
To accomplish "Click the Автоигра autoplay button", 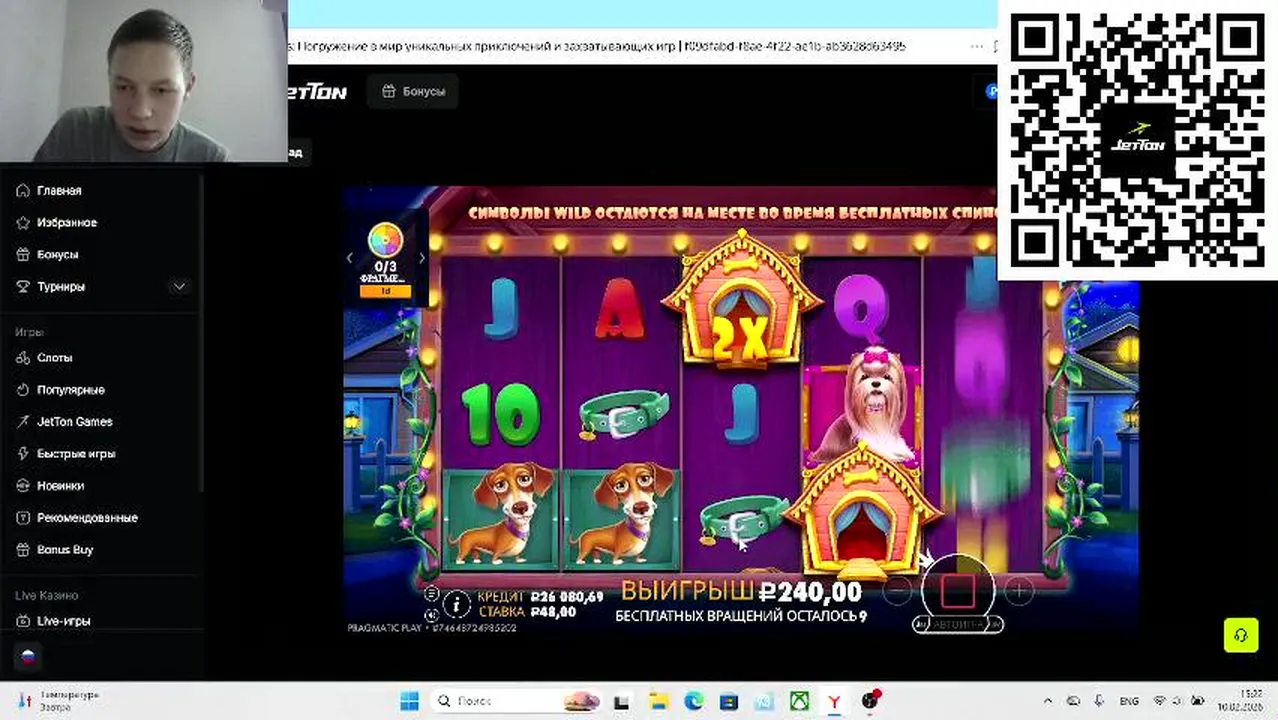I will click(x=958, y=624).
